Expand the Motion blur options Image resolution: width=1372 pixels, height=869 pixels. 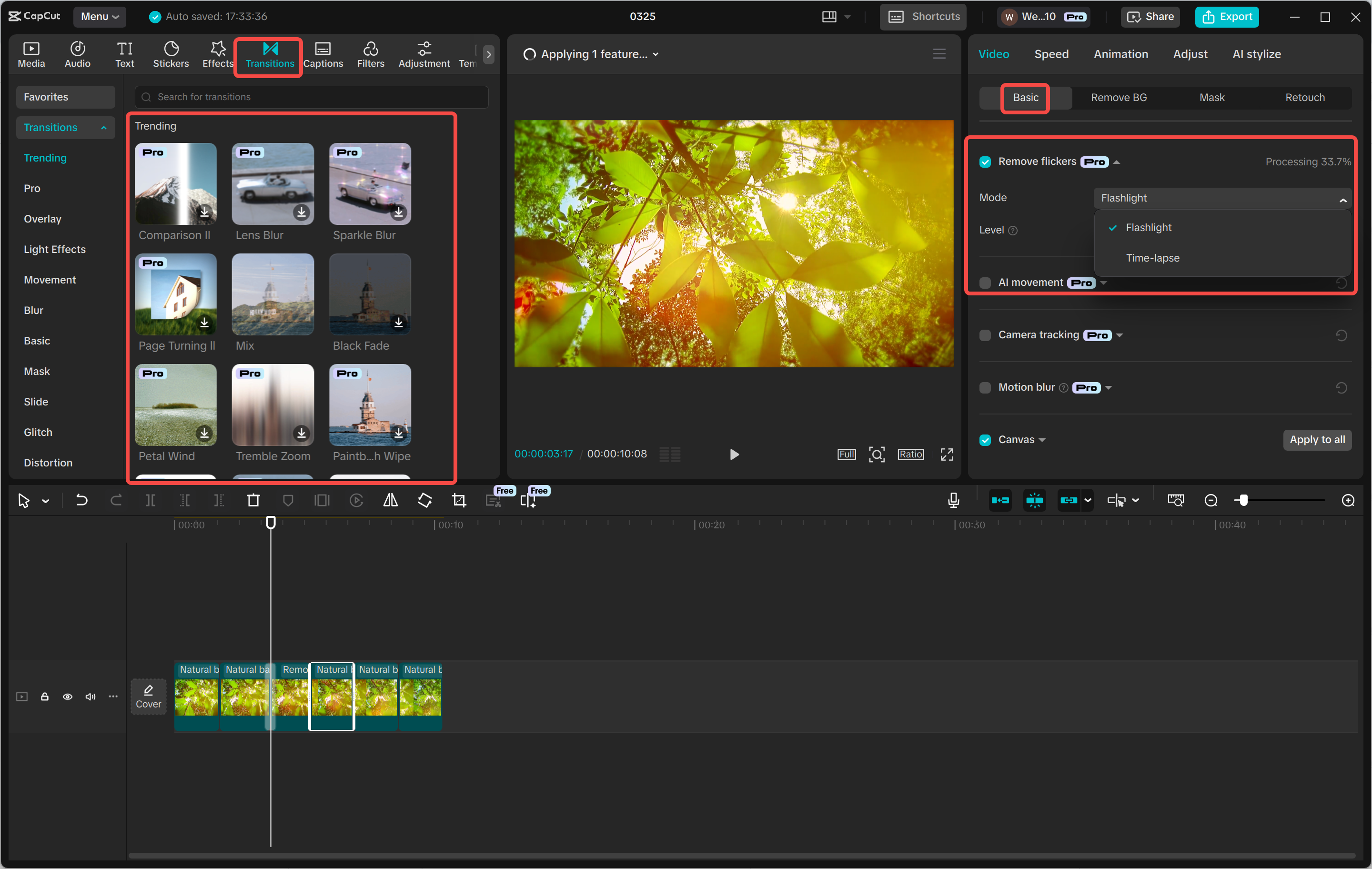[x=1108, y=387]
